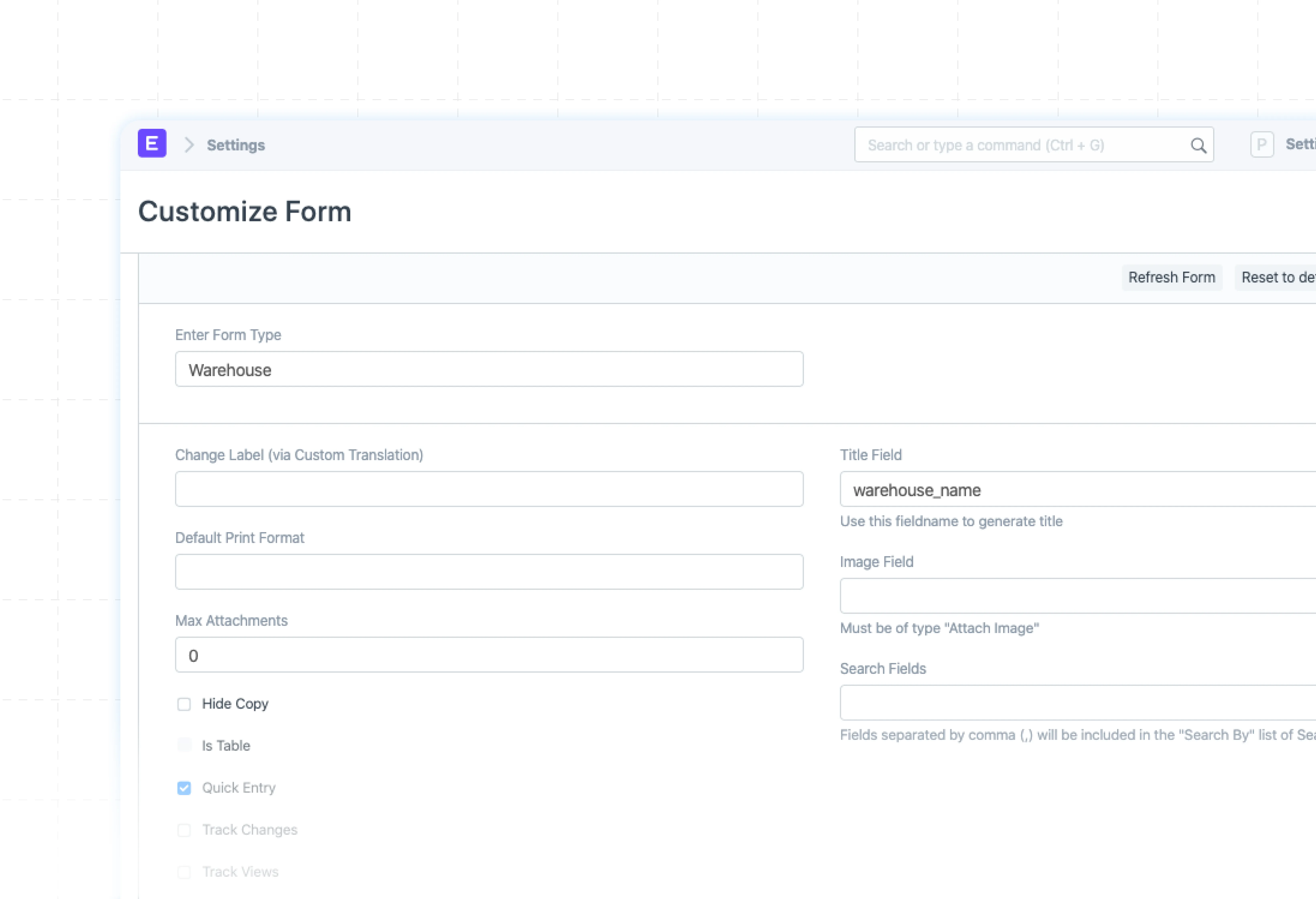Open the Enter Form Type dropdown field
The height and width of the screenshot is (899, 1316).
489,369
